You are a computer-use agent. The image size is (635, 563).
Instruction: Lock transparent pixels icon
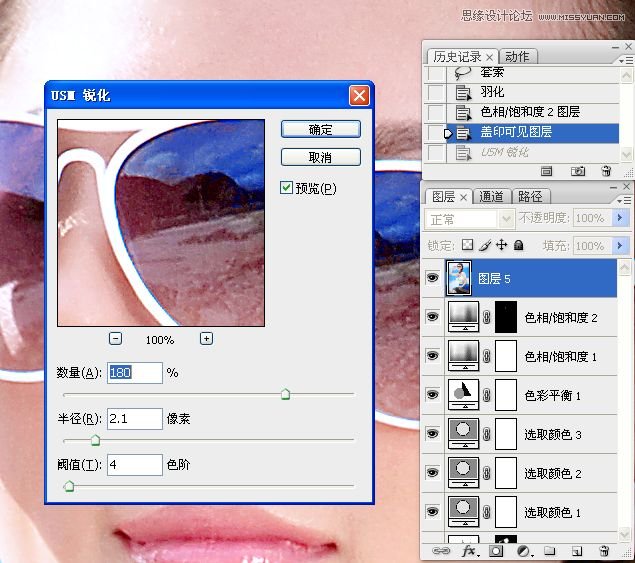coord(468,245)
